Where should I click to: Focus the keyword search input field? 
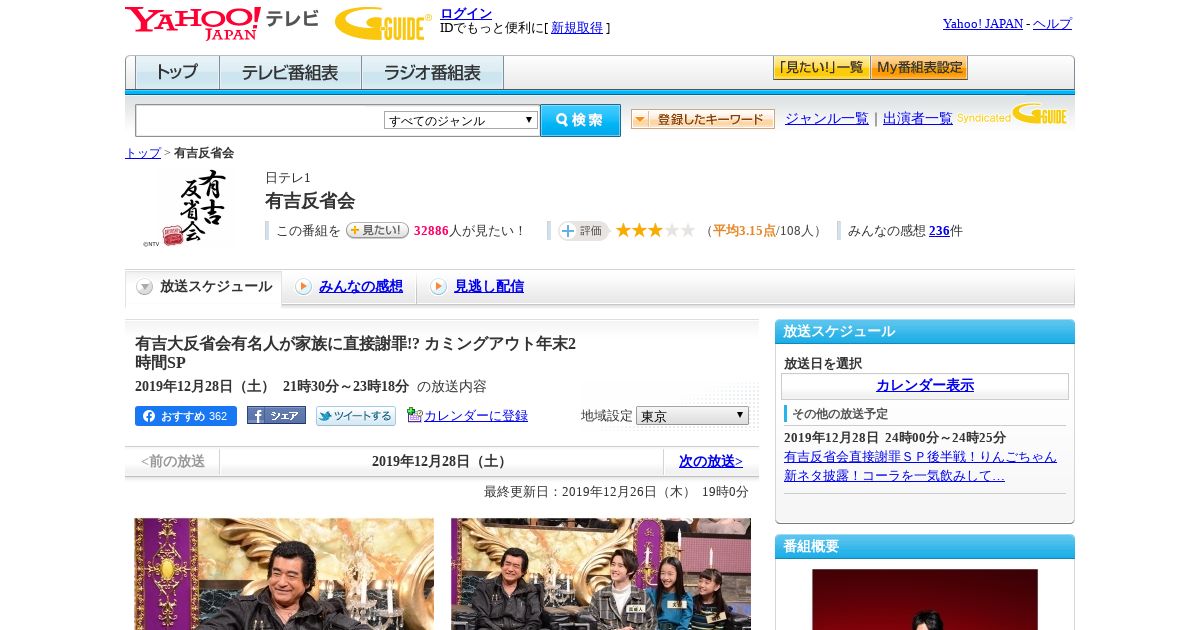tap(260, 120)
